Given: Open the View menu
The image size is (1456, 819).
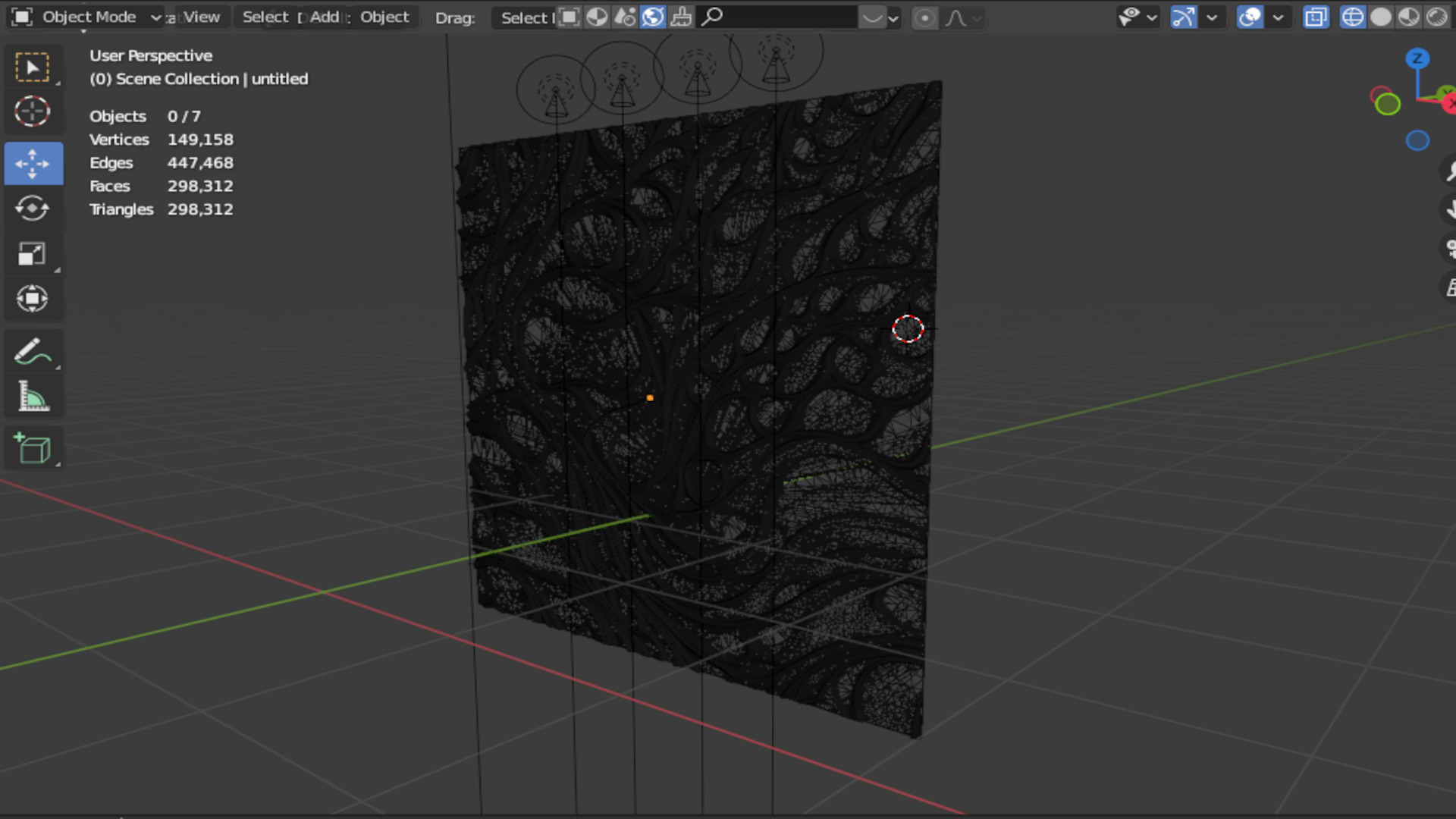Looking at the screenshot, I should click(x=201, y=17).
